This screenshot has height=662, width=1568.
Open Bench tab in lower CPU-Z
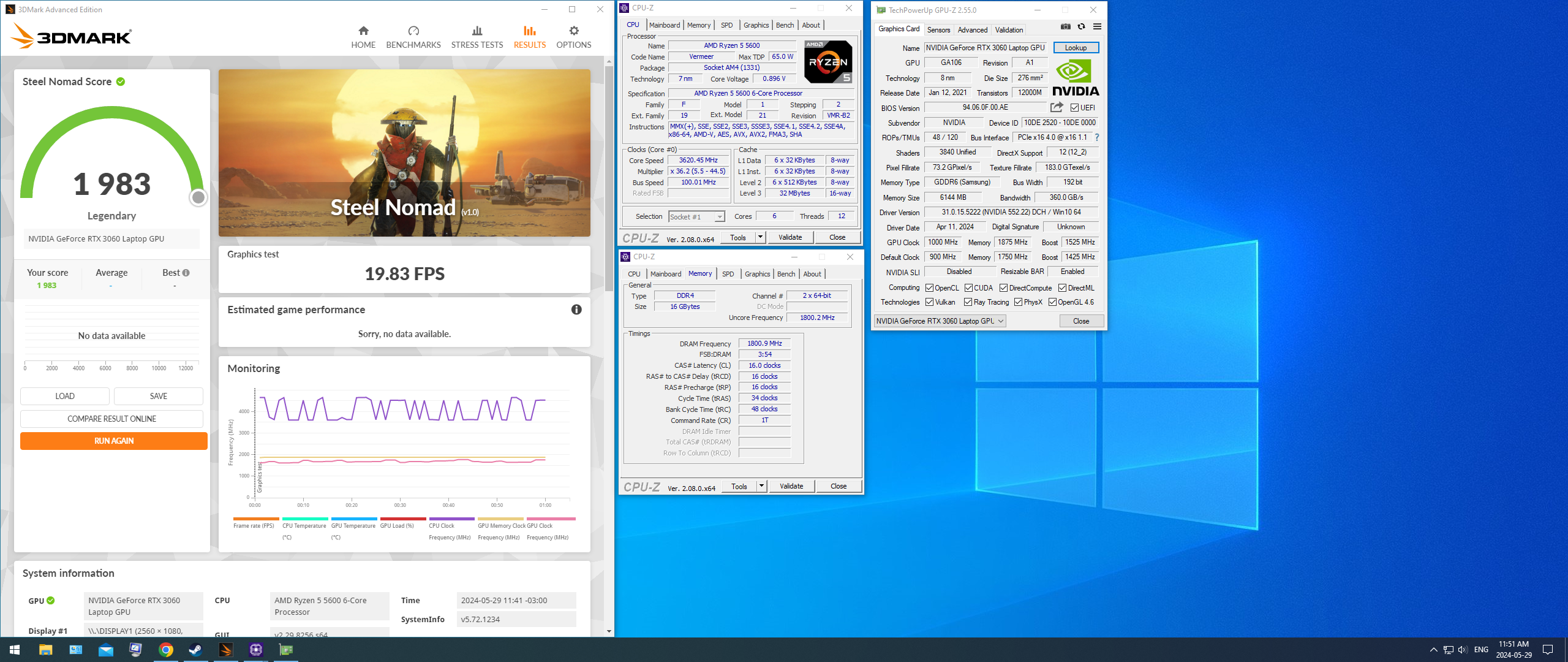click(x=786, y=274)
